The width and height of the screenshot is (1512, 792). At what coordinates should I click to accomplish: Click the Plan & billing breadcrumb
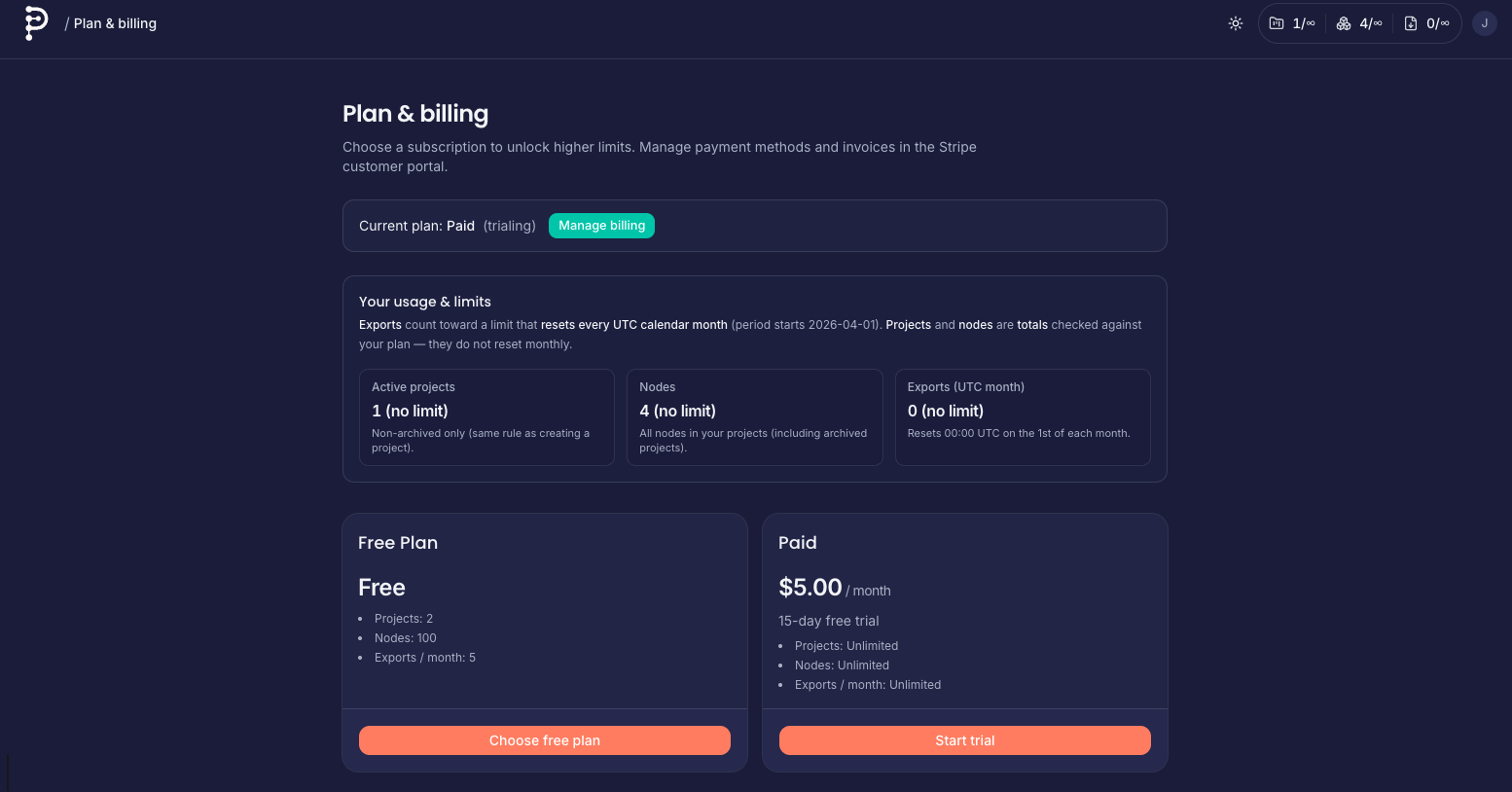click(115, 23)
